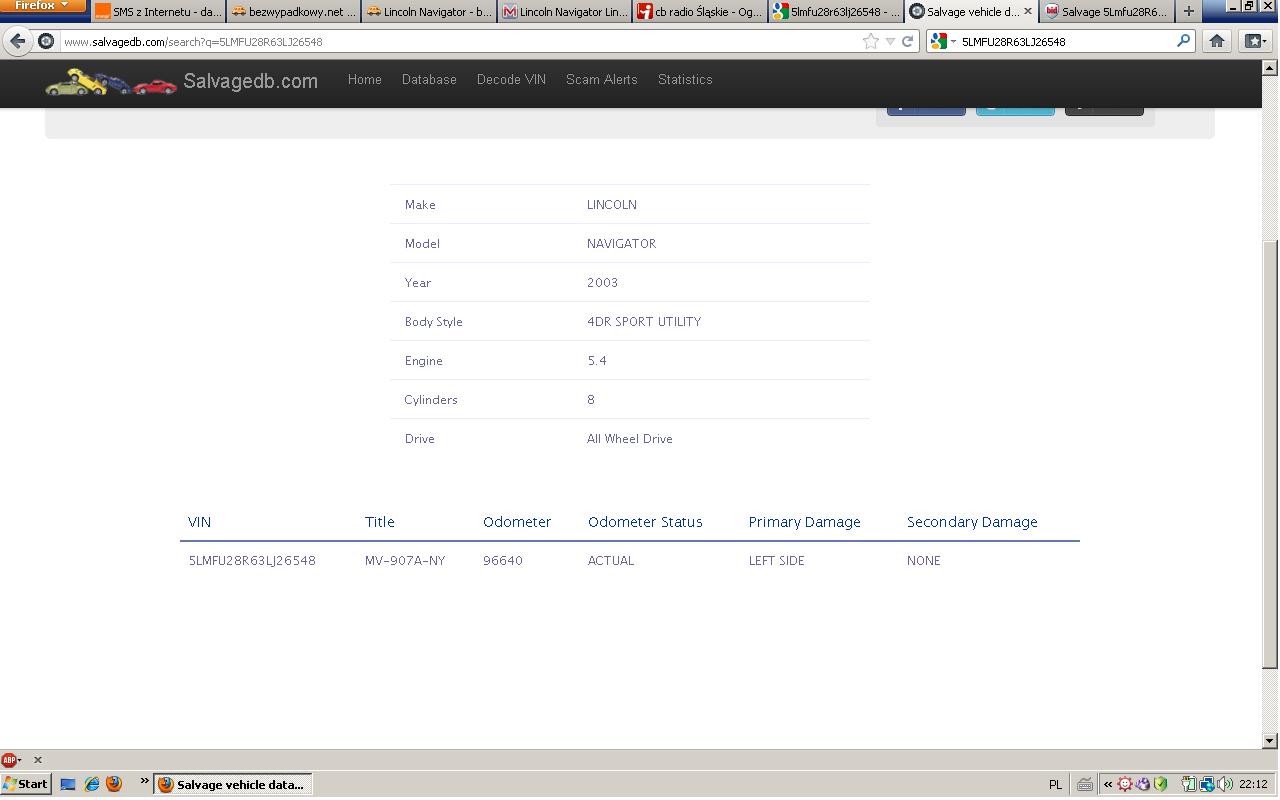The image size is (1280, 800).
Task: Click the VIN column header
Action: (199, 522)
